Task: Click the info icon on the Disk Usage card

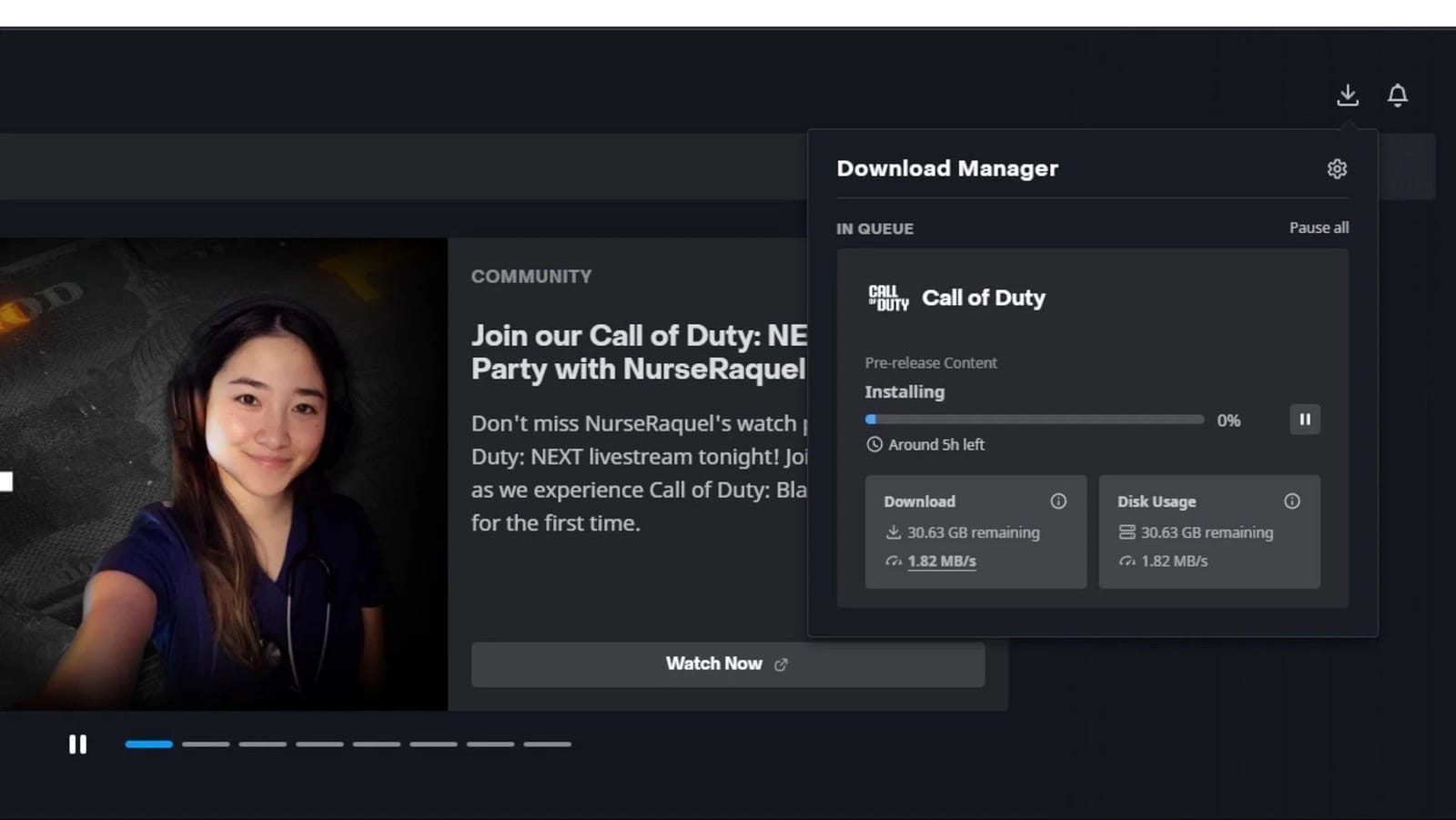Action: 1291,501
